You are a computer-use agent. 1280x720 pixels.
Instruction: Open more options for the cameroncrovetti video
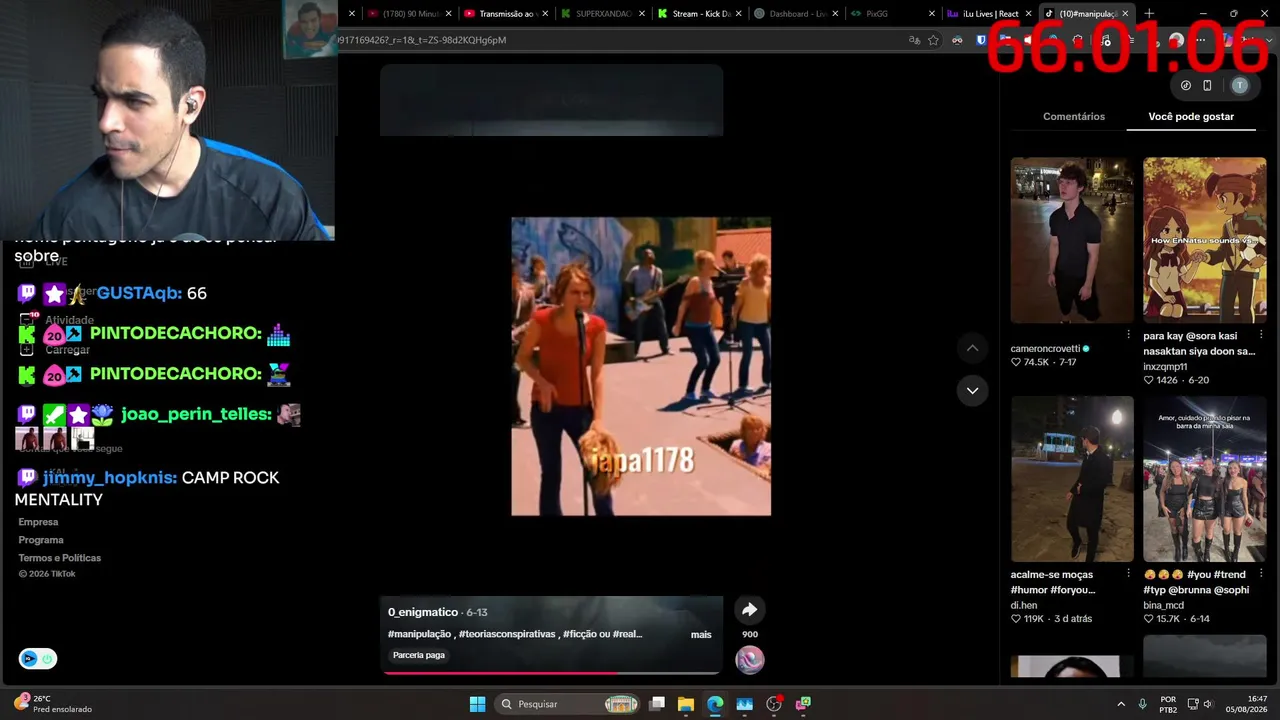click(x=1129, y=335)
